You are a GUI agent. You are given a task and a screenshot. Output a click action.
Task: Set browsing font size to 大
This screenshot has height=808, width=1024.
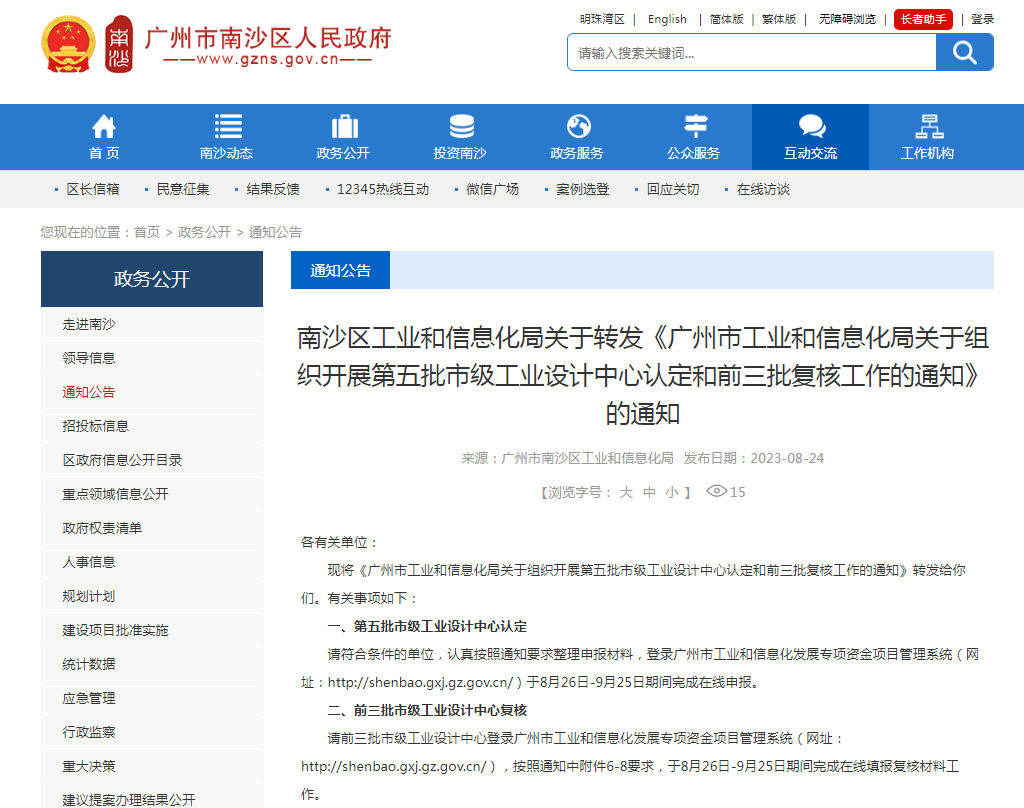coord(626,492)
